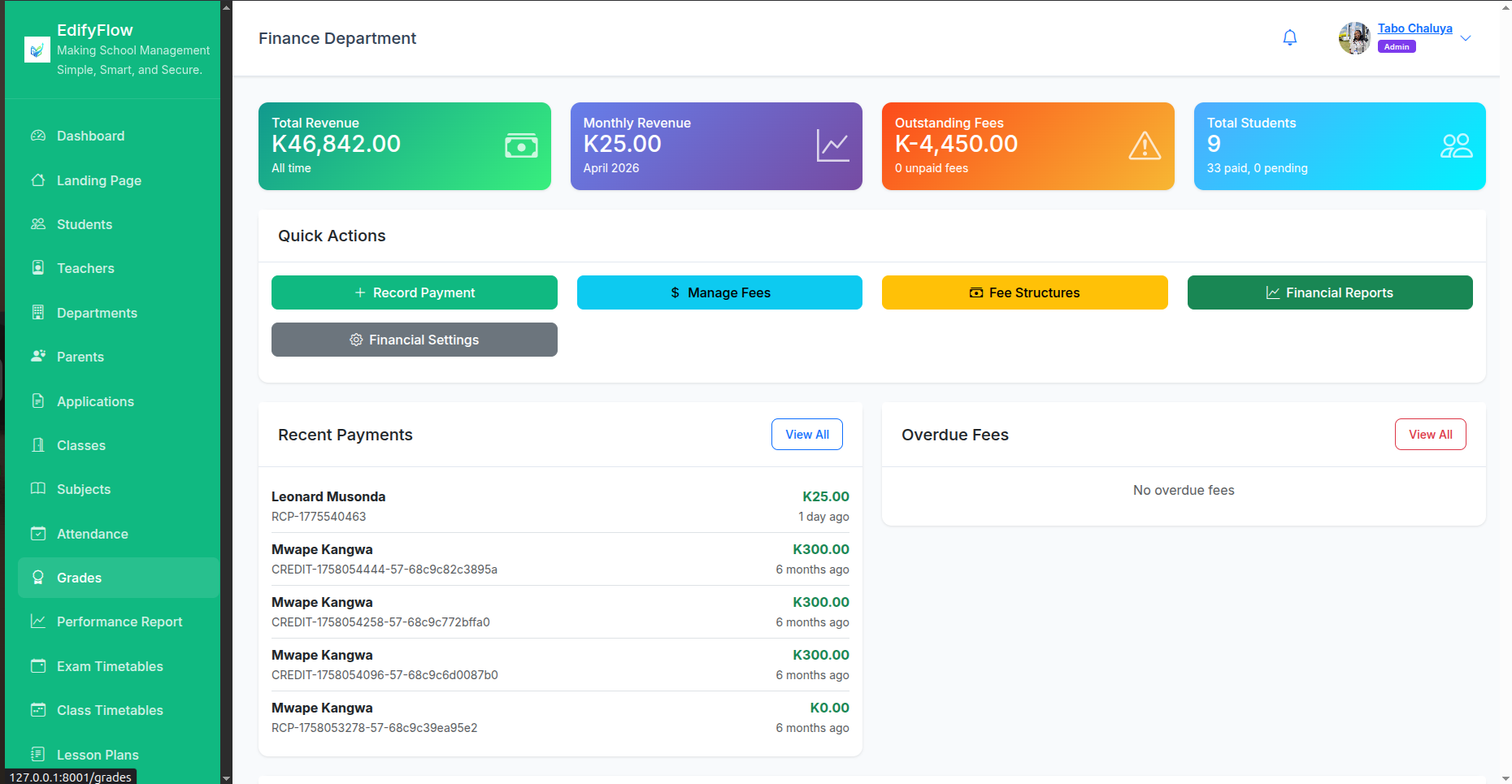Click the Students people icon
1512x784 pixels.
pyautogui.click(x=38, y=223)
